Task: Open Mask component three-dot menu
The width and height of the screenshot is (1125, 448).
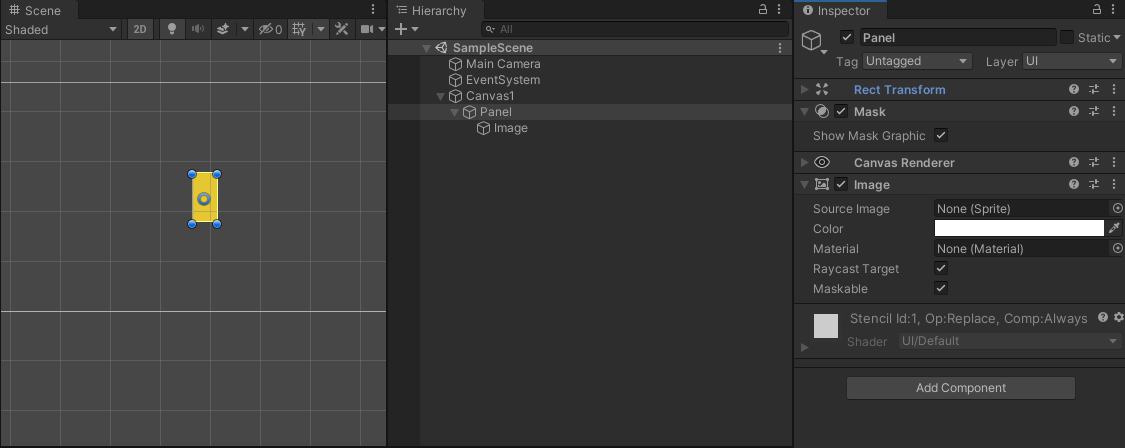Action: tap(1114, 112)
